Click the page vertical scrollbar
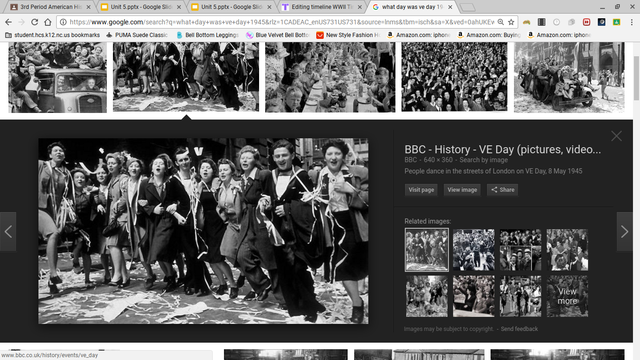 coord(636,78)
